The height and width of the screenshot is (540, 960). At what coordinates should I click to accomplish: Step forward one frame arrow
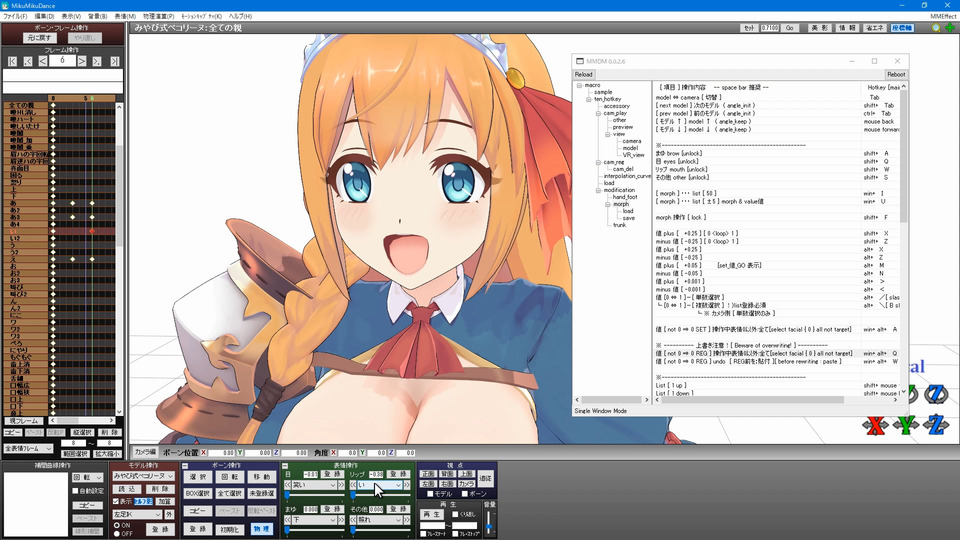point(81,61)
